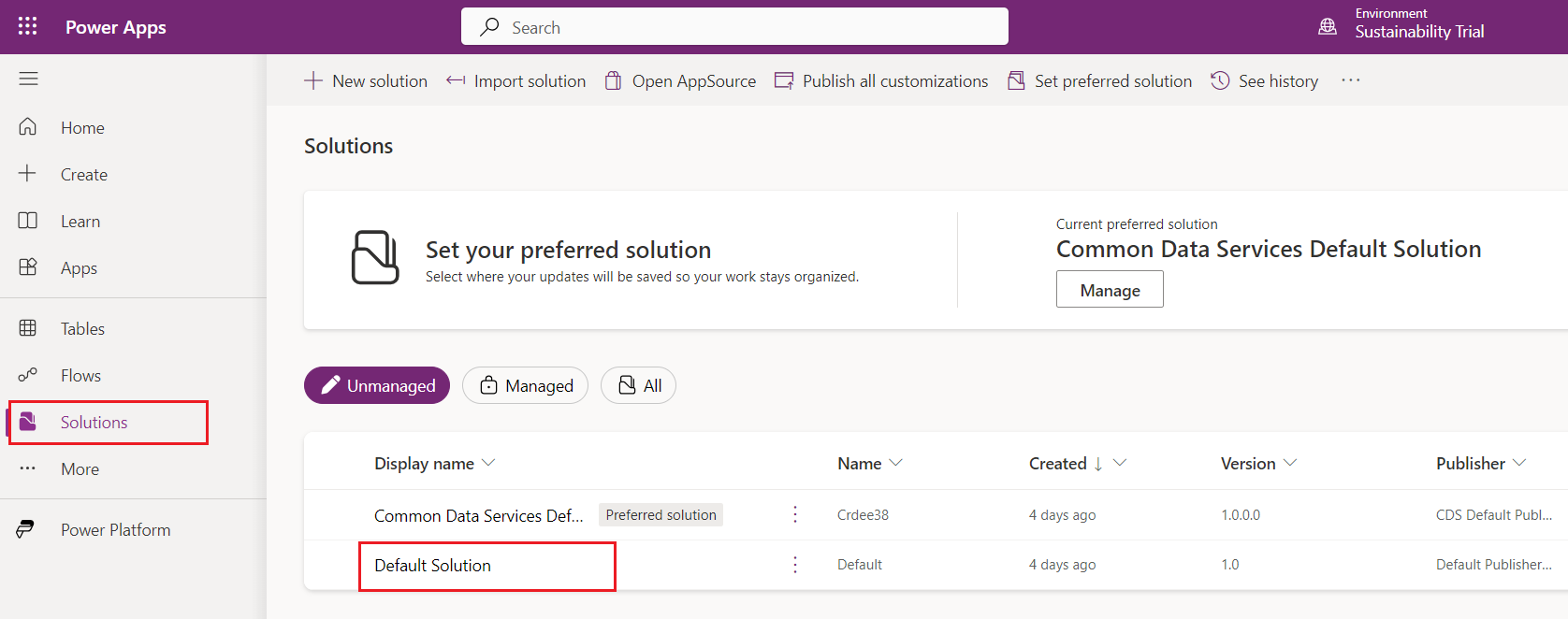The width and height of the screenshot is (1568, 619).
Task: Click the Power Apps title
Action: (115, 27)
